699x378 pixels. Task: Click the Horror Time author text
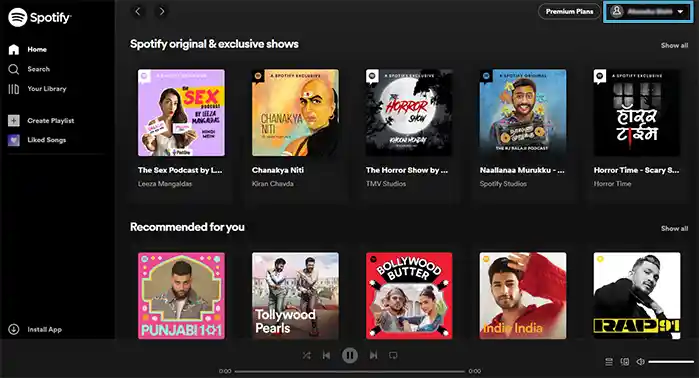point(613,184)
